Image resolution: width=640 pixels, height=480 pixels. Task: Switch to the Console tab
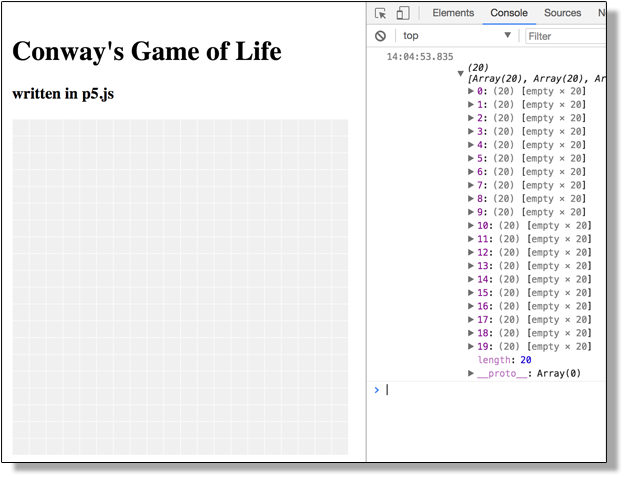(509, 13)
